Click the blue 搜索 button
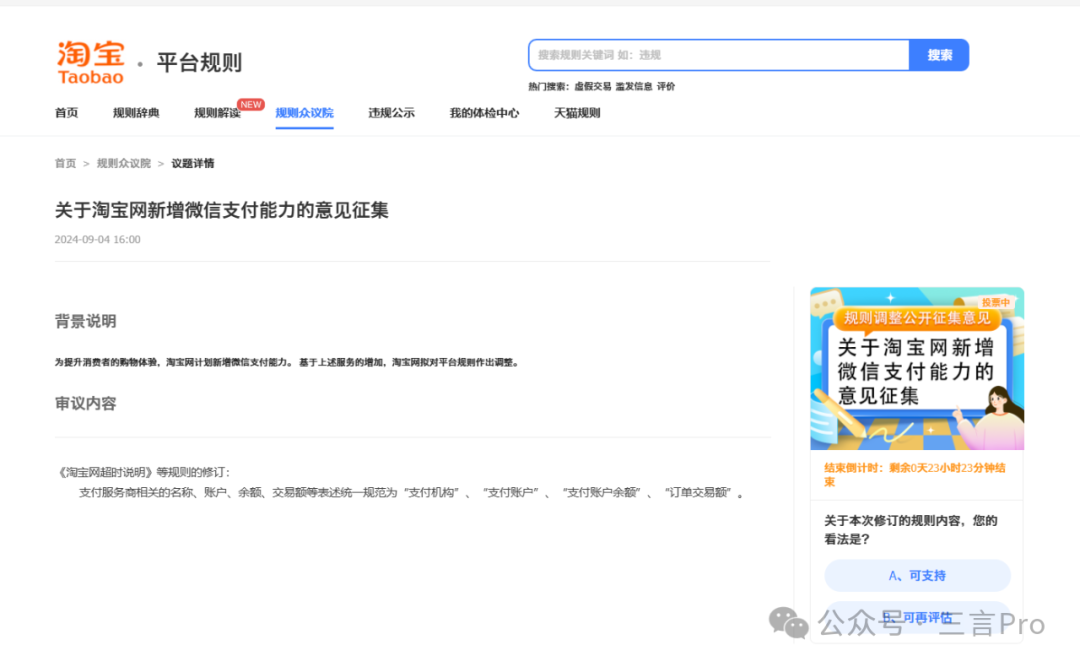Screen dimensions: 1080x667 [x=939, y=55]
